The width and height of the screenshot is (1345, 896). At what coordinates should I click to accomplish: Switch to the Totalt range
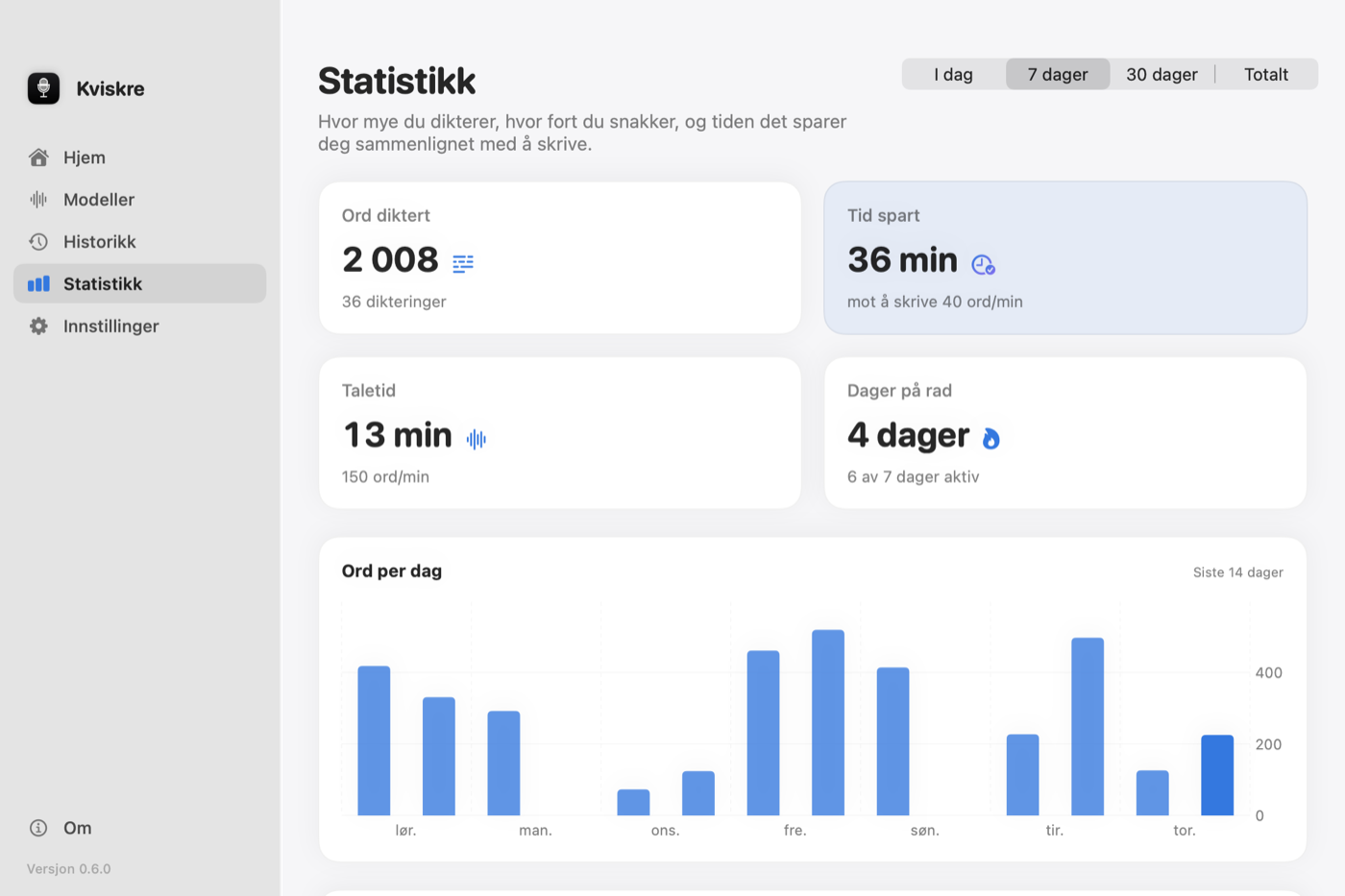tap(1266, 75)
